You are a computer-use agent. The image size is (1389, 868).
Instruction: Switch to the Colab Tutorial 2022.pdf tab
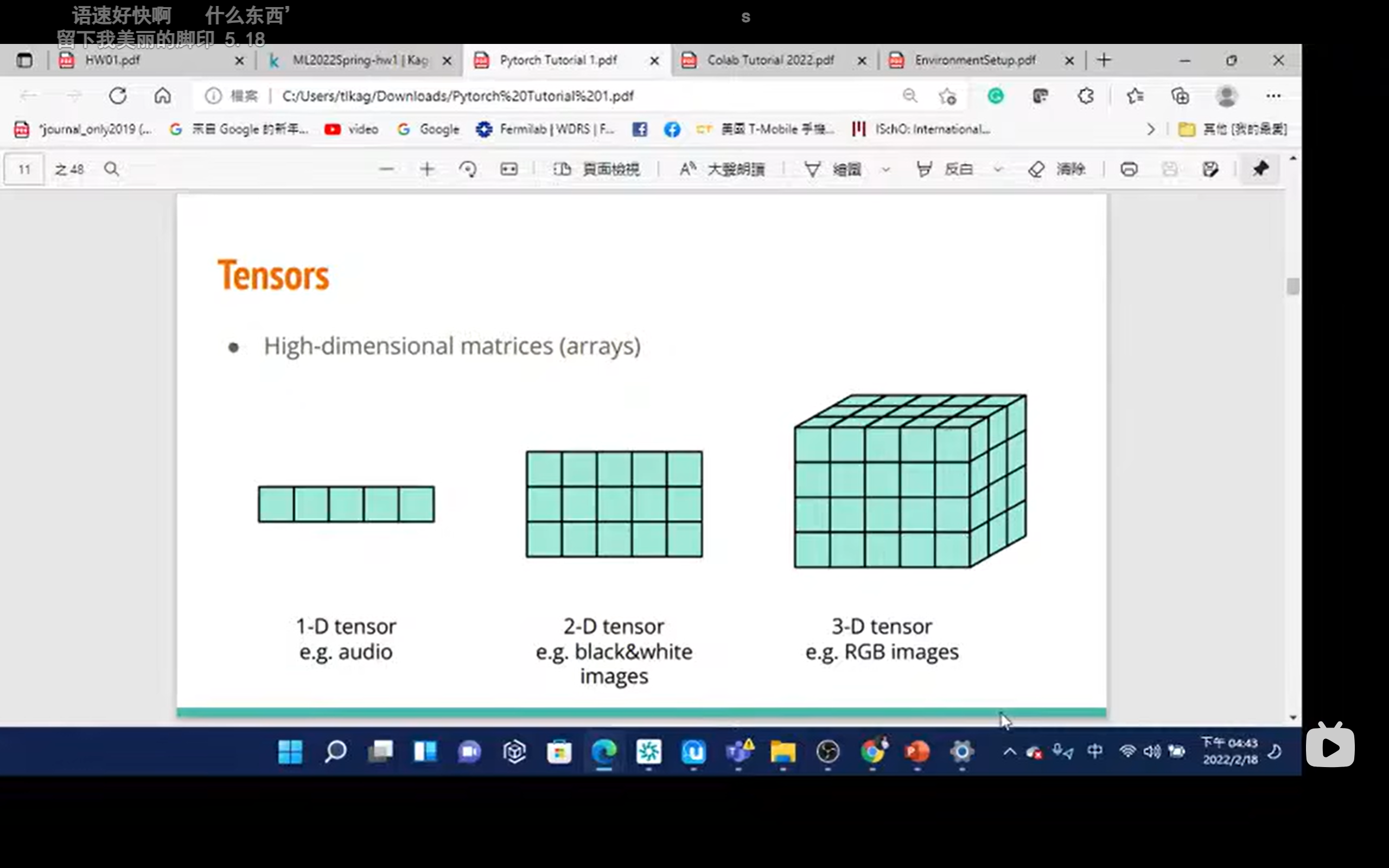point(770,60)
